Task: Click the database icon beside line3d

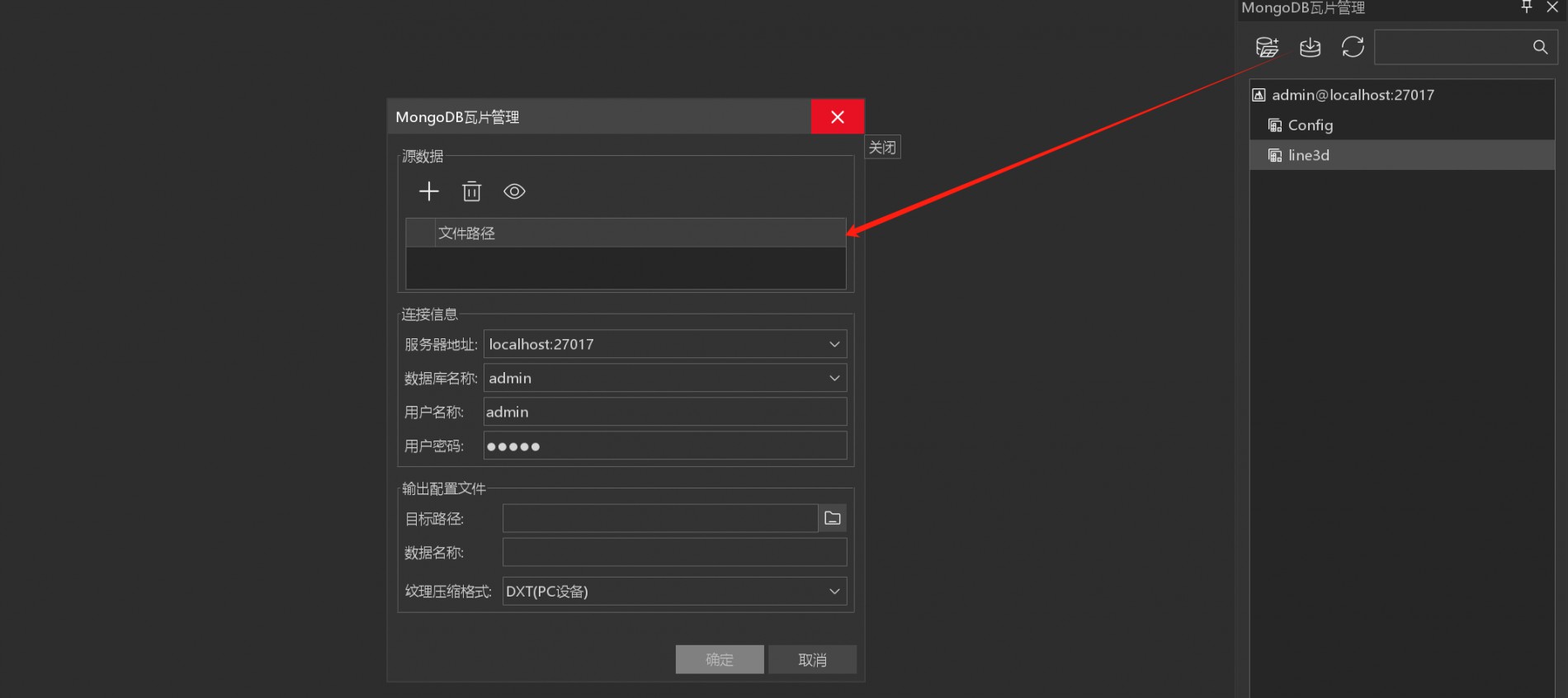Action: point(1275,155)
